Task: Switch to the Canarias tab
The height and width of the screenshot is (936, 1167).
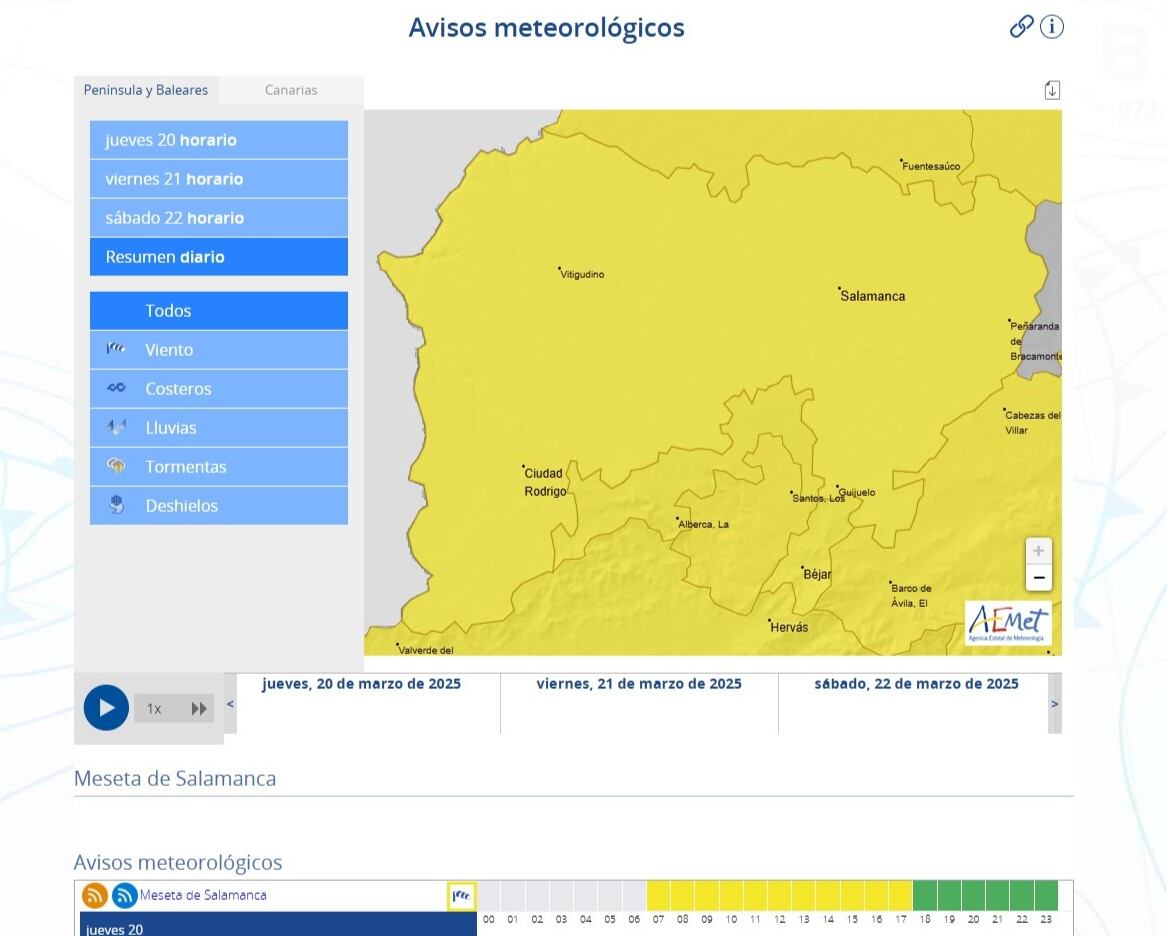Action: 291,90
